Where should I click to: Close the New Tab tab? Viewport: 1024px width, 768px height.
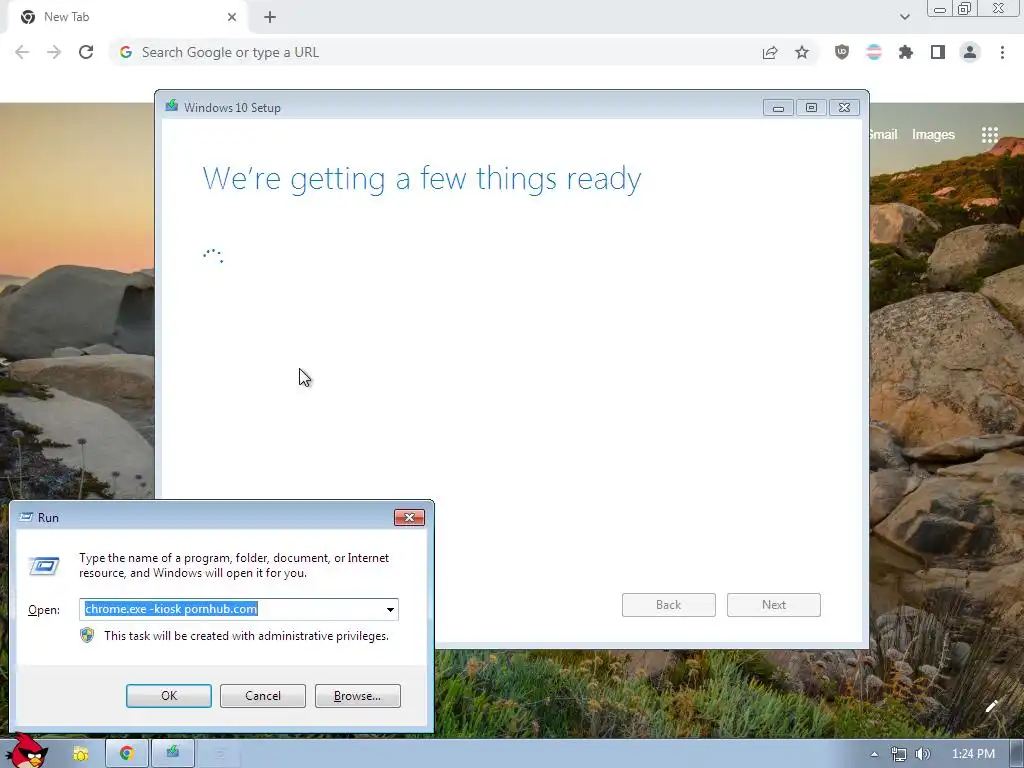(x=232, y=17)
